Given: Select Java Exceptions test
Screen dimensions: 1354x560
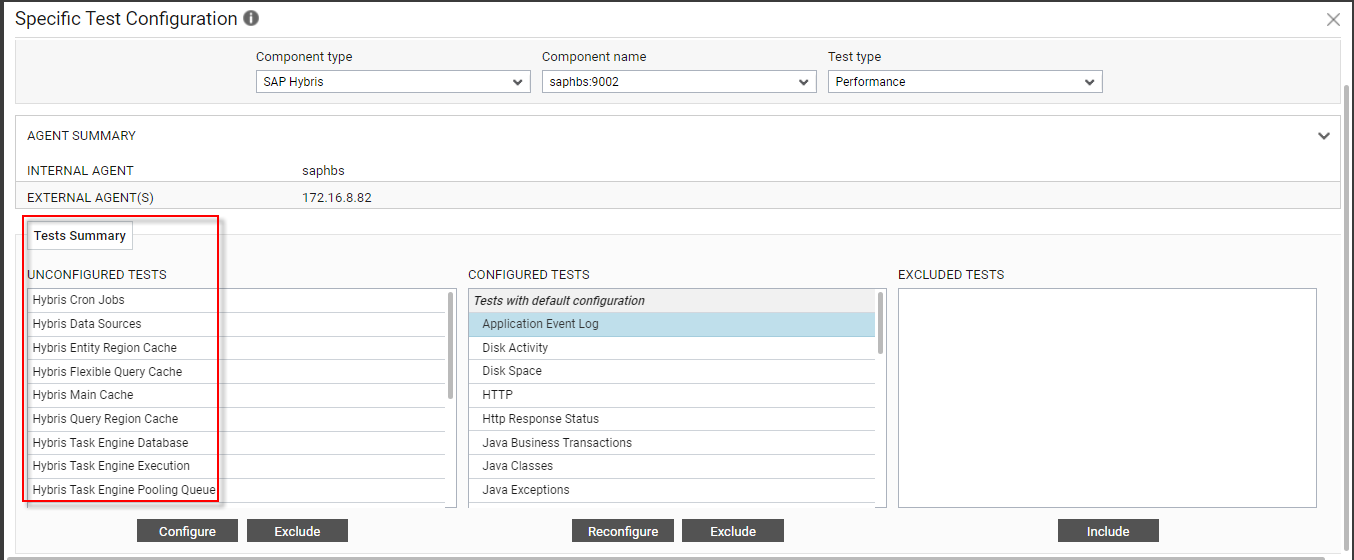Looking at the screenshot, I should coord(672,490).
